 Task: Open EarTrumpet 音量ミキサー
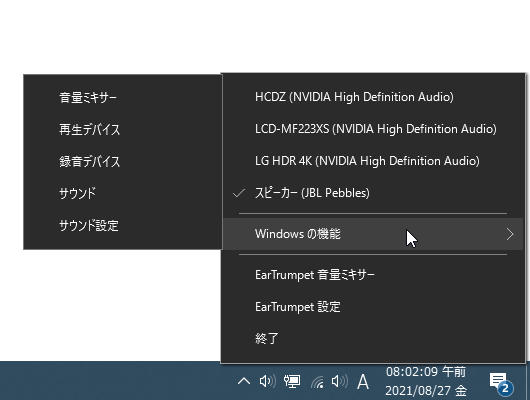373,275
